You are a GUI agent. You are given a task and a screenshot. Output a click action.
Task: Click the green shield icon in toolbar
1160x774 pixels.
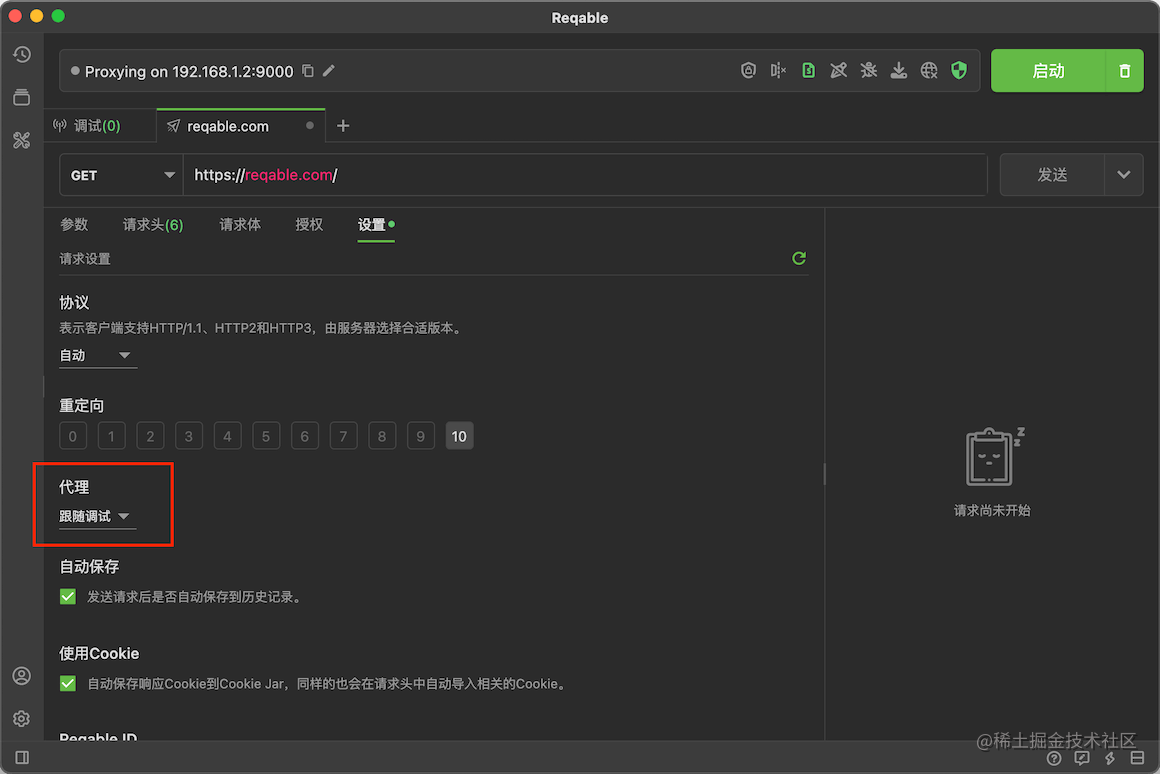(x=960, y=70)
